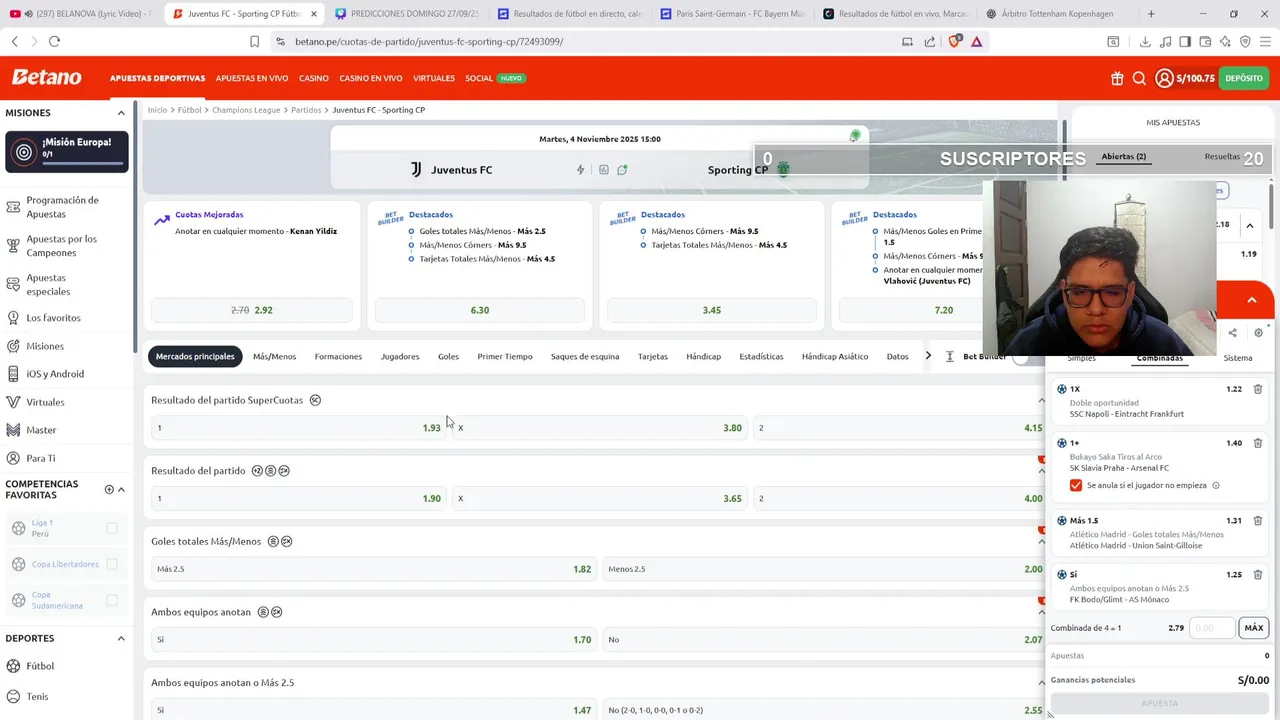The image size is (1280, 720).
Task: Toggle the Bet Builder switch
Action: (1026, 357)
